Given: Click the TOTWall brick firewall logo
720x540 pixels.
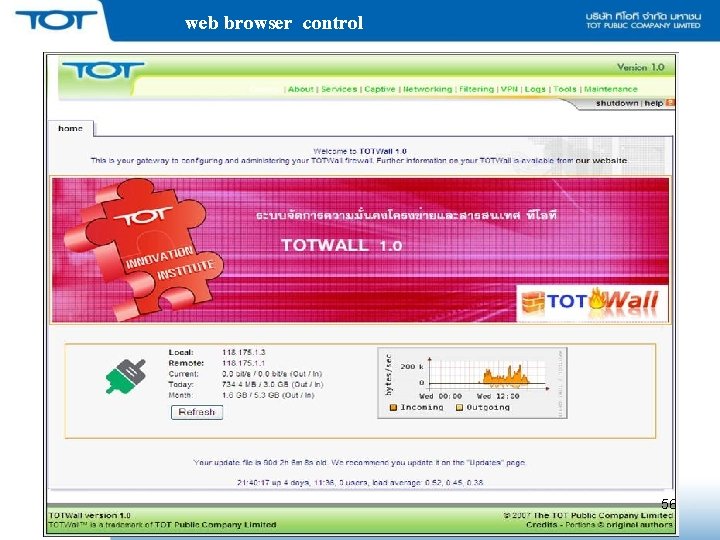Looking at the screenshot, I should click(x=591, y=302).
